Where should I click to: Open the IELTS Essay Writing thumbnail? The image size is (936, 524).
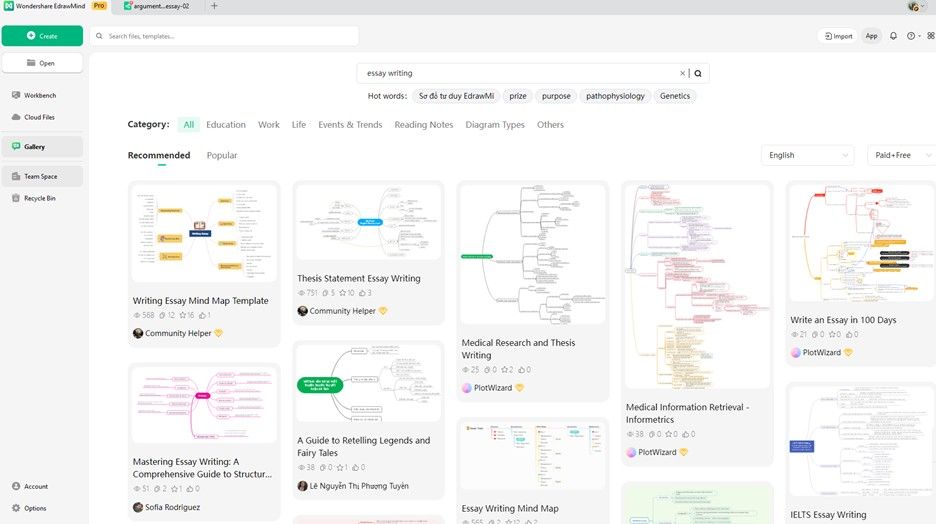(862, 441)
